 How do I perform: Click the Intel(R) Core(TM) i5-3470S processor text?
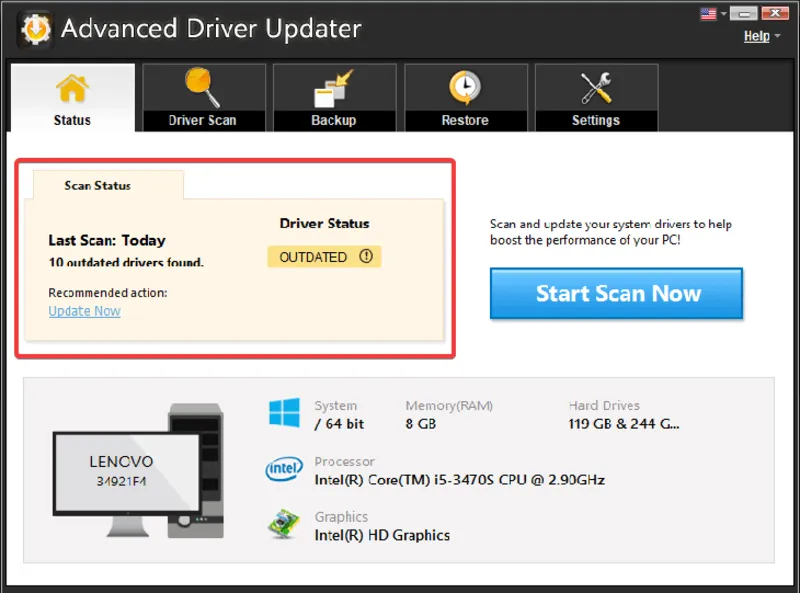(x=460, y=480)
